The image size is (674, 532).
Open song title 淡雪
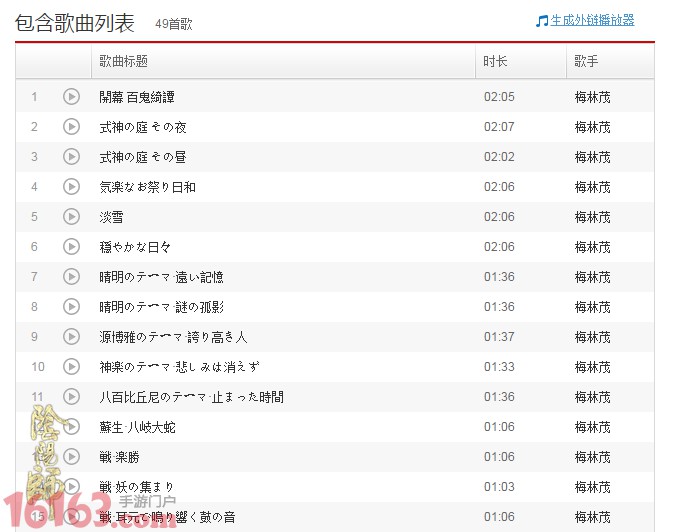(112, 217)
